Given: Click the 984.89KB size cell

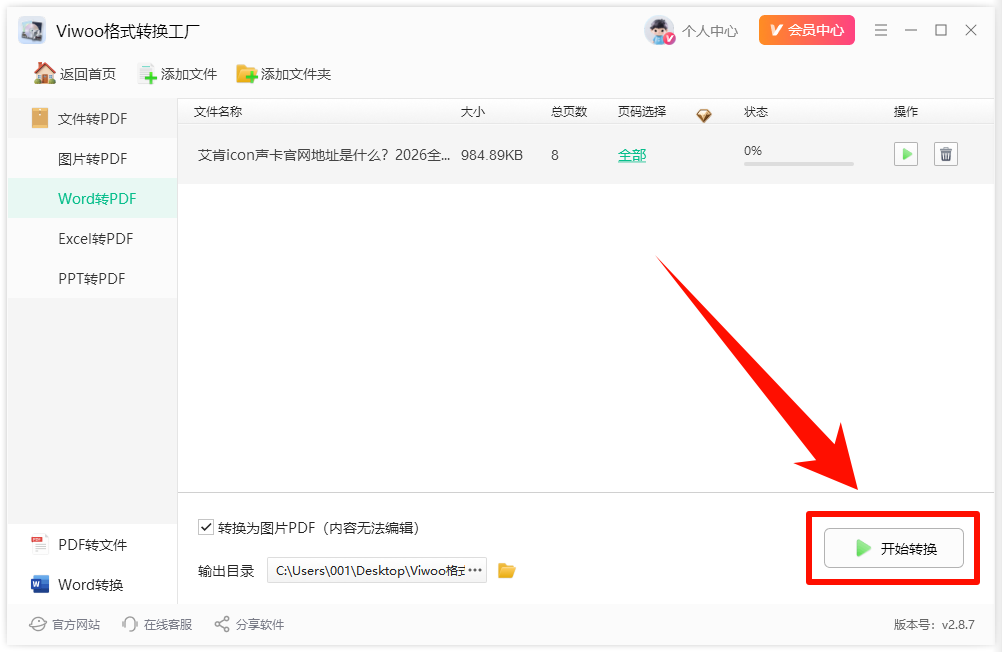Looking at the screenshot, I should (x=491, y=155).
